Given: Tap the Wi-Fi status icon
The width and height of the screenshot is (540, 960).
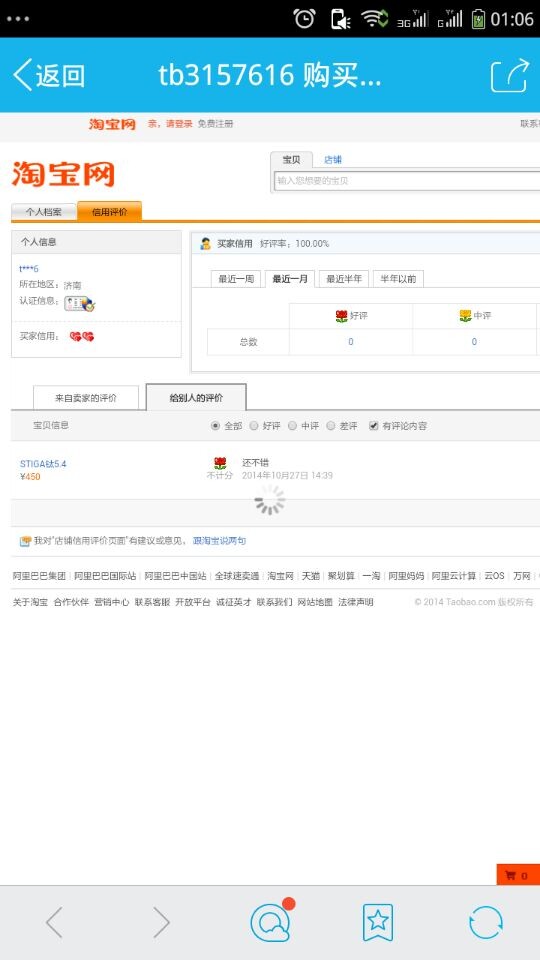Looking at the screenshot, I should click(x=374, y=18).
